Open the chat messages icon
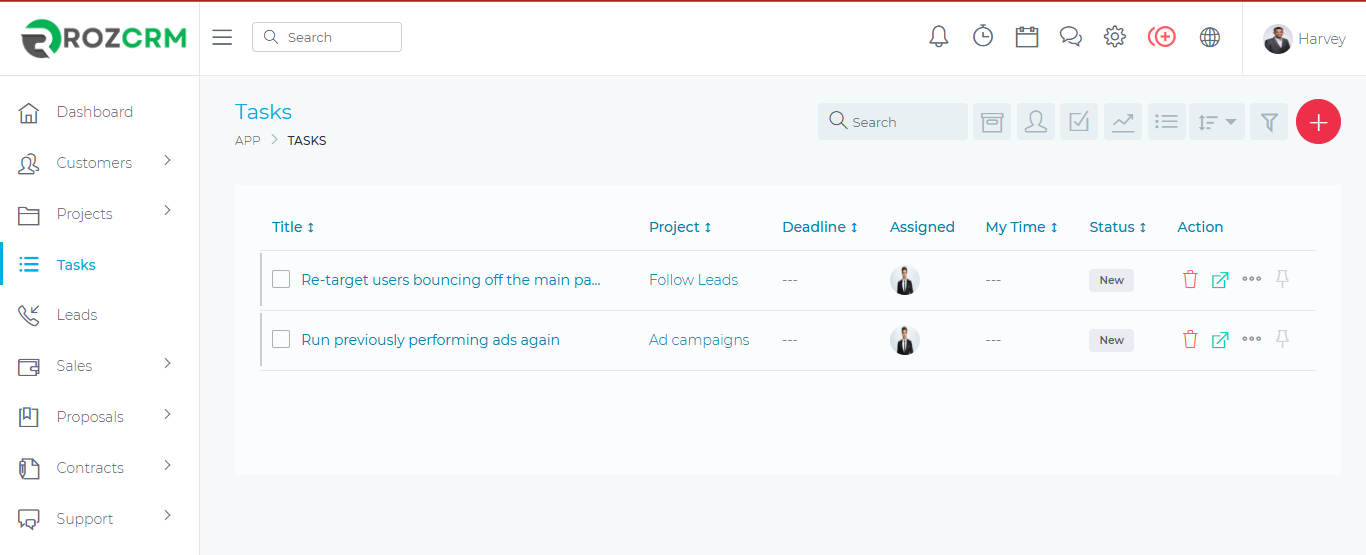The height and width of the screenshot is (555, 1366). [1071, 37]
